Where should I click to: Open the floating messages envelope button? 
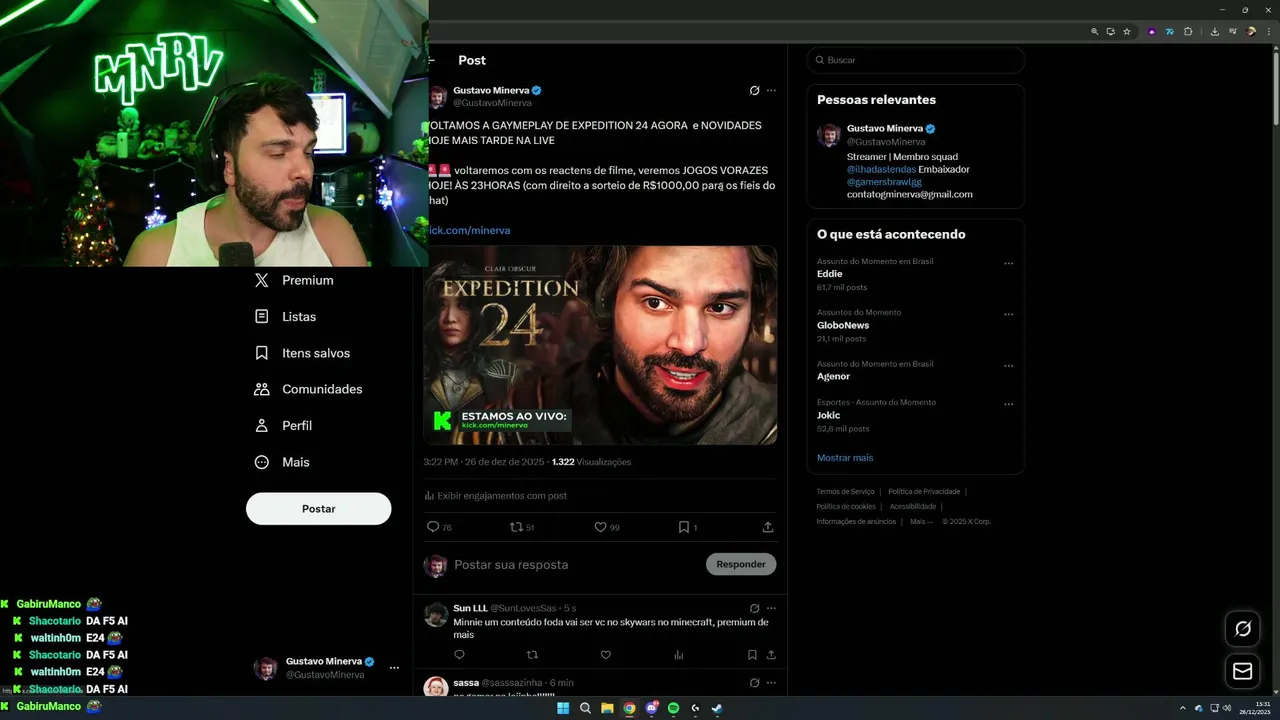click(x=1243, y=671)
